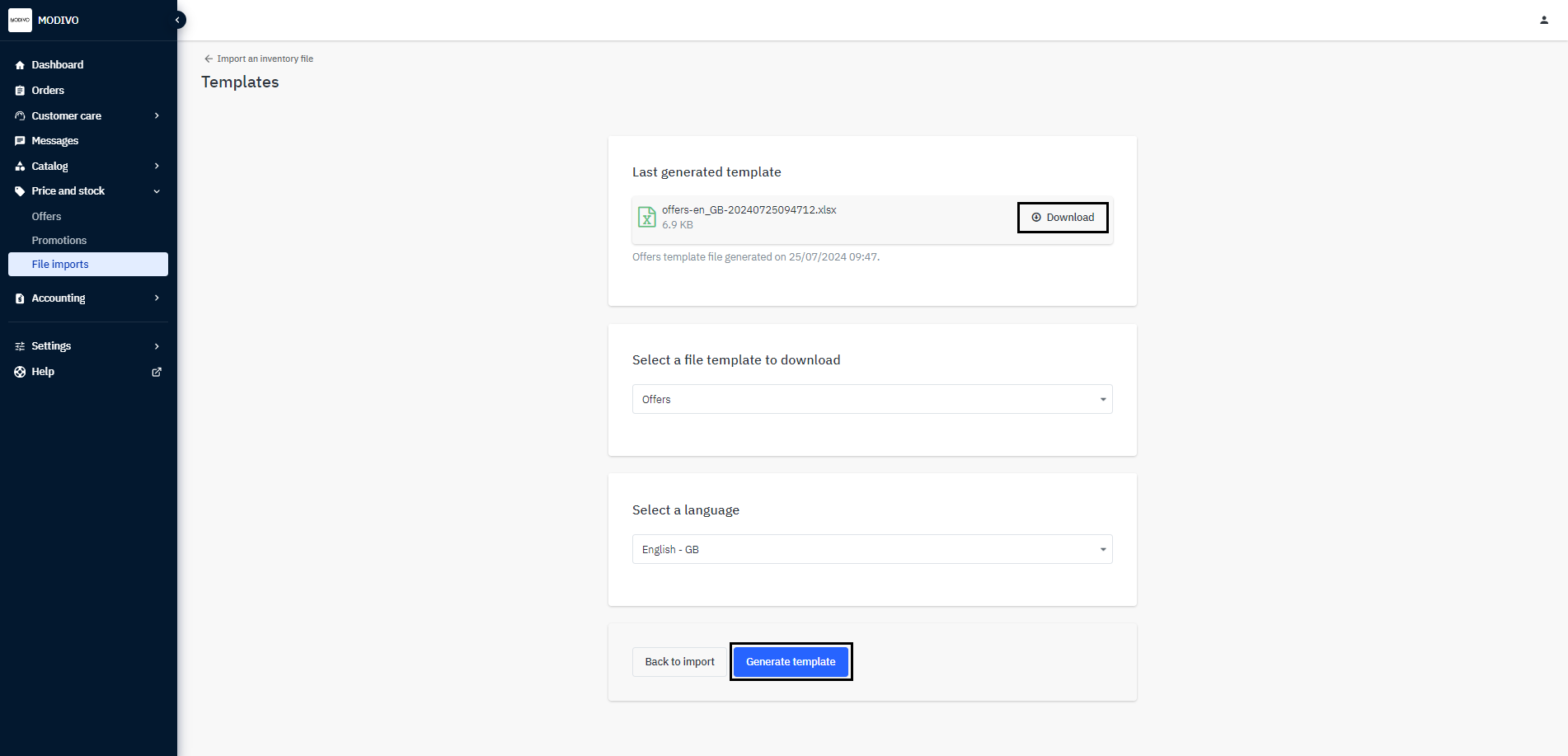This screenshot has height=756, width=1568.
Task: Open the file template dropdown showing Offers
Action: pyautogui.click(x=871, y=399)
